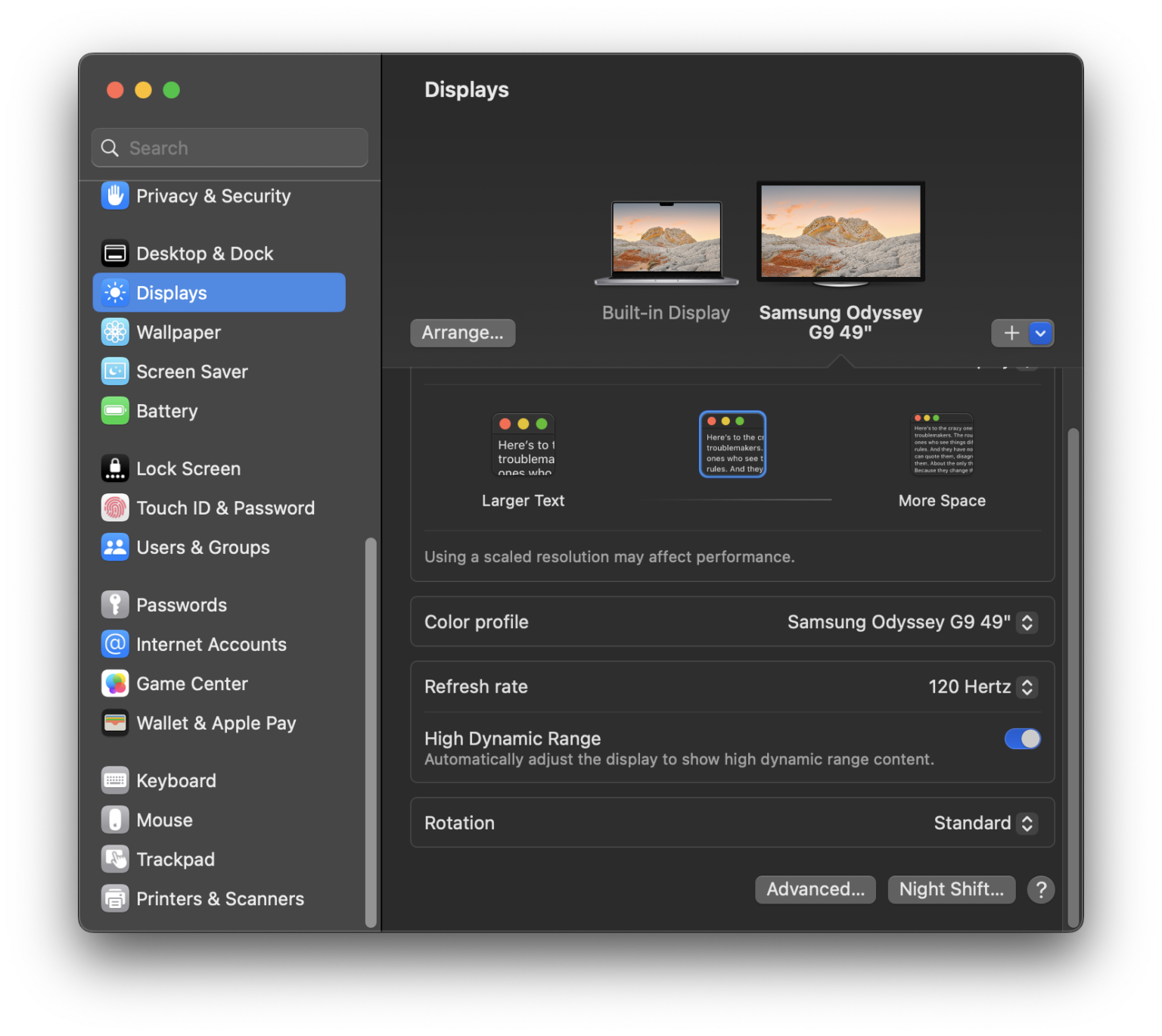
Task: Select the Built-in Display thumbnail
Action: pyautogui.click(x=666, y=243)
